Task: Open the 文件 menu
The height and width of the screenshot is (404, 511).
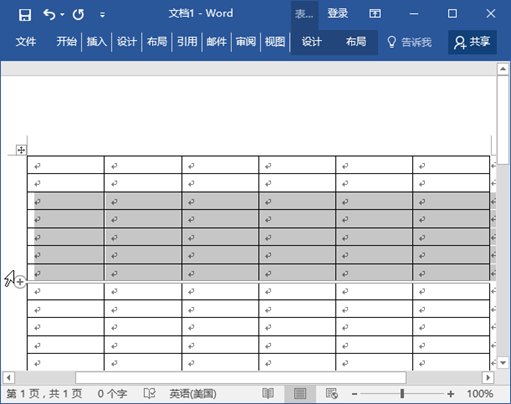Action: point(26,42)
